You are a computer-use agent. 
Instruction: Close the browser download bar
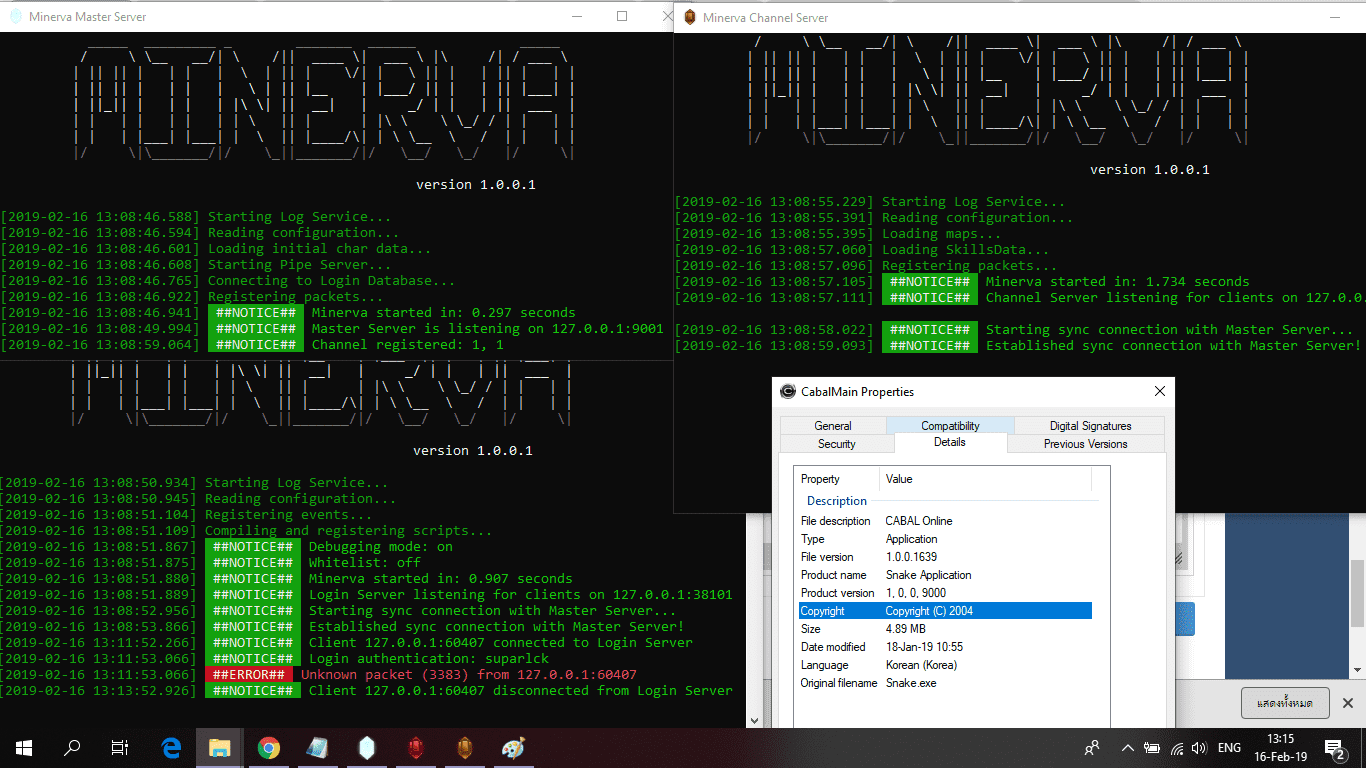pos(1347,703)
